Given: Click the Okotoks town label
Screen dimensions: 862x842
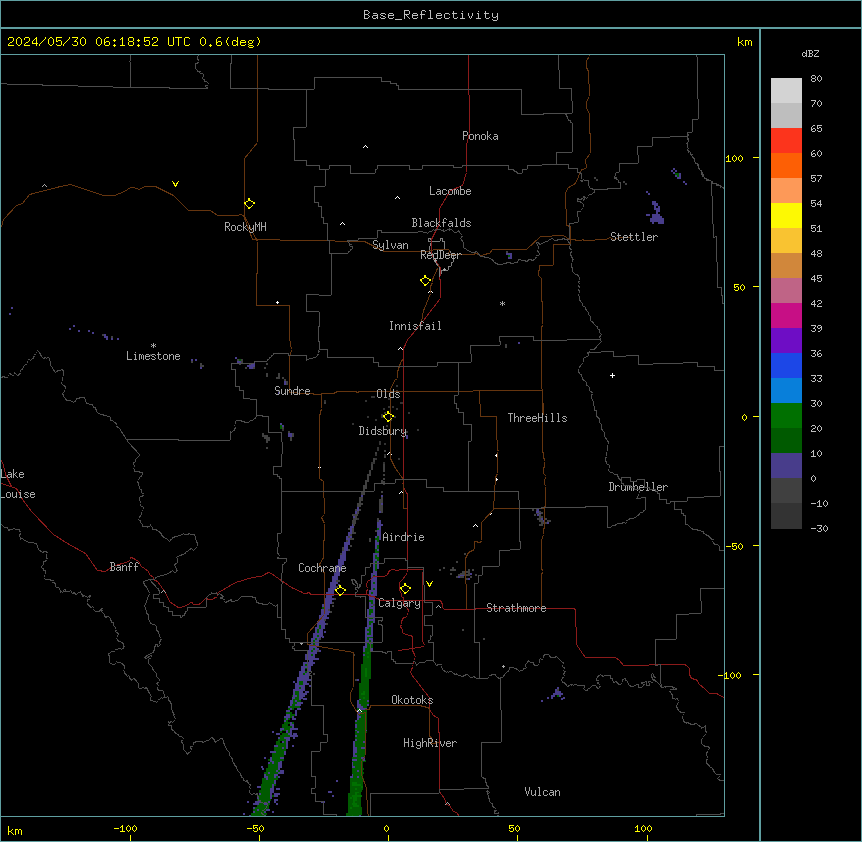Looking at the screenshot, I should [412, 700].
